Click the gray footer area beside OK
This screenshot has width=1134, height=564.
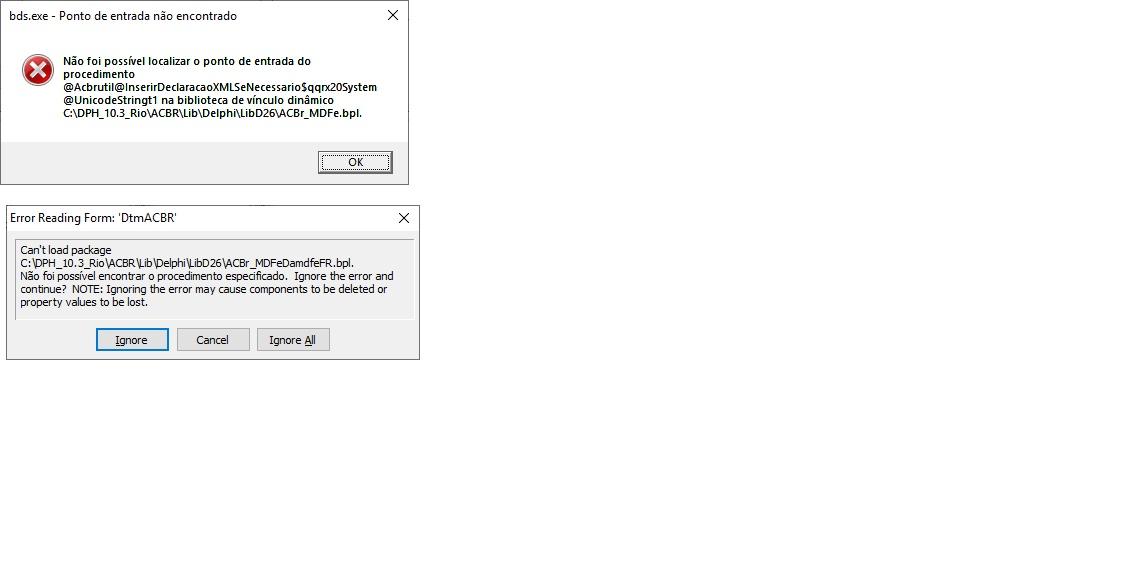pos(159,163)
